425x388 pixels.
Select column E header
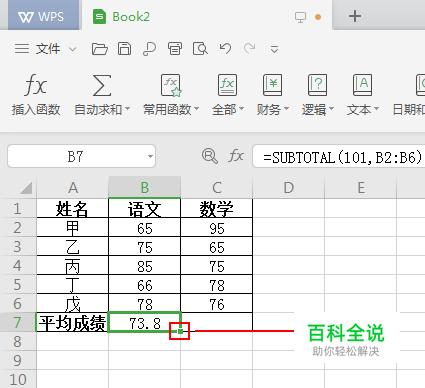[361, 188]
